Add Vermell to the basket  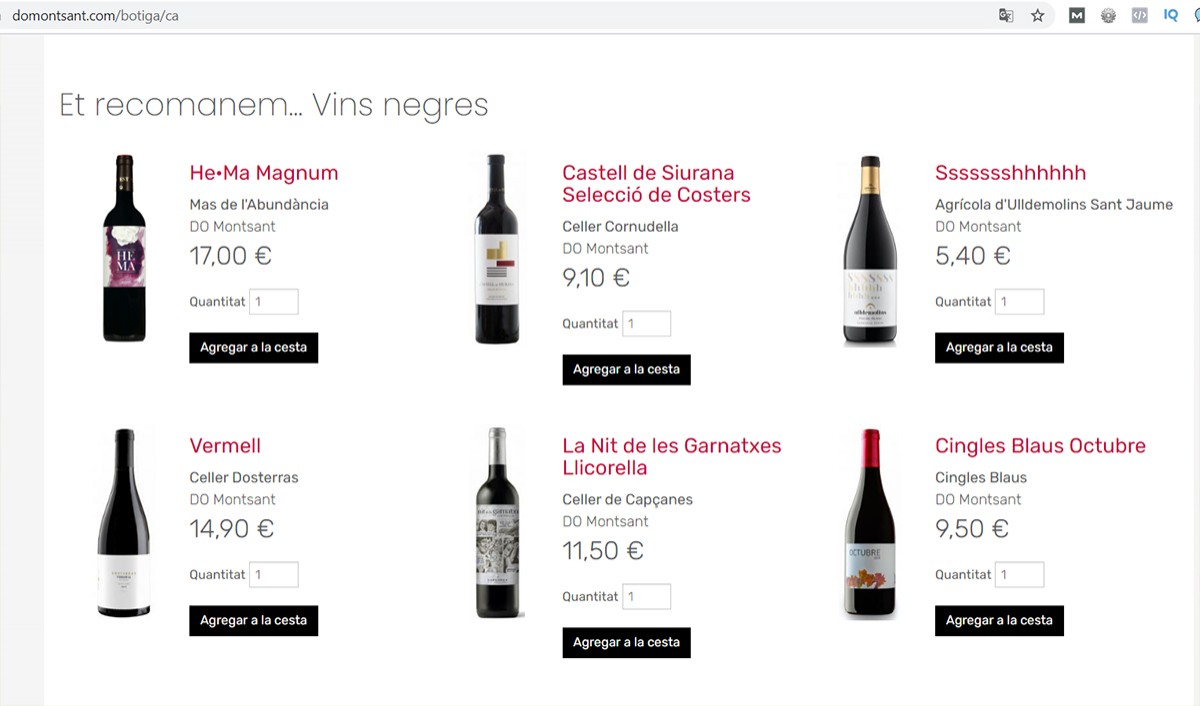[253, 621]
